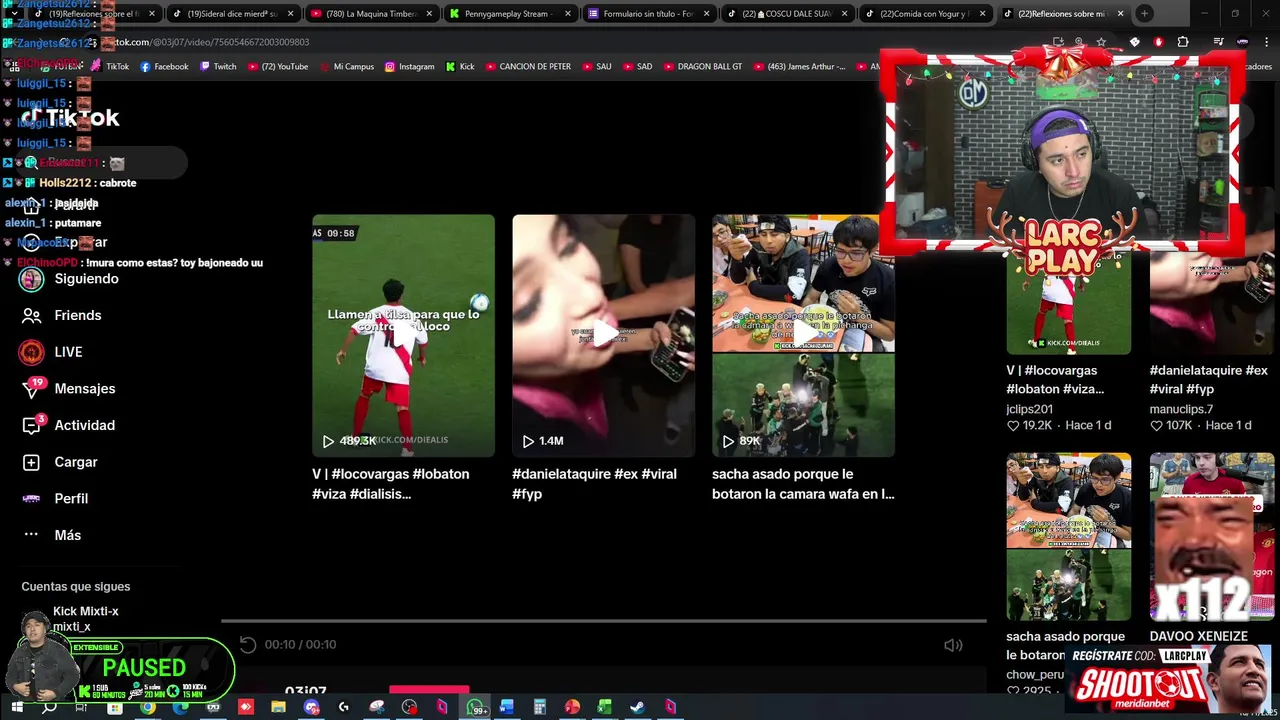Open Excel from the taskbar
Screen dimensions: 1280x720
tap(604, 707)
